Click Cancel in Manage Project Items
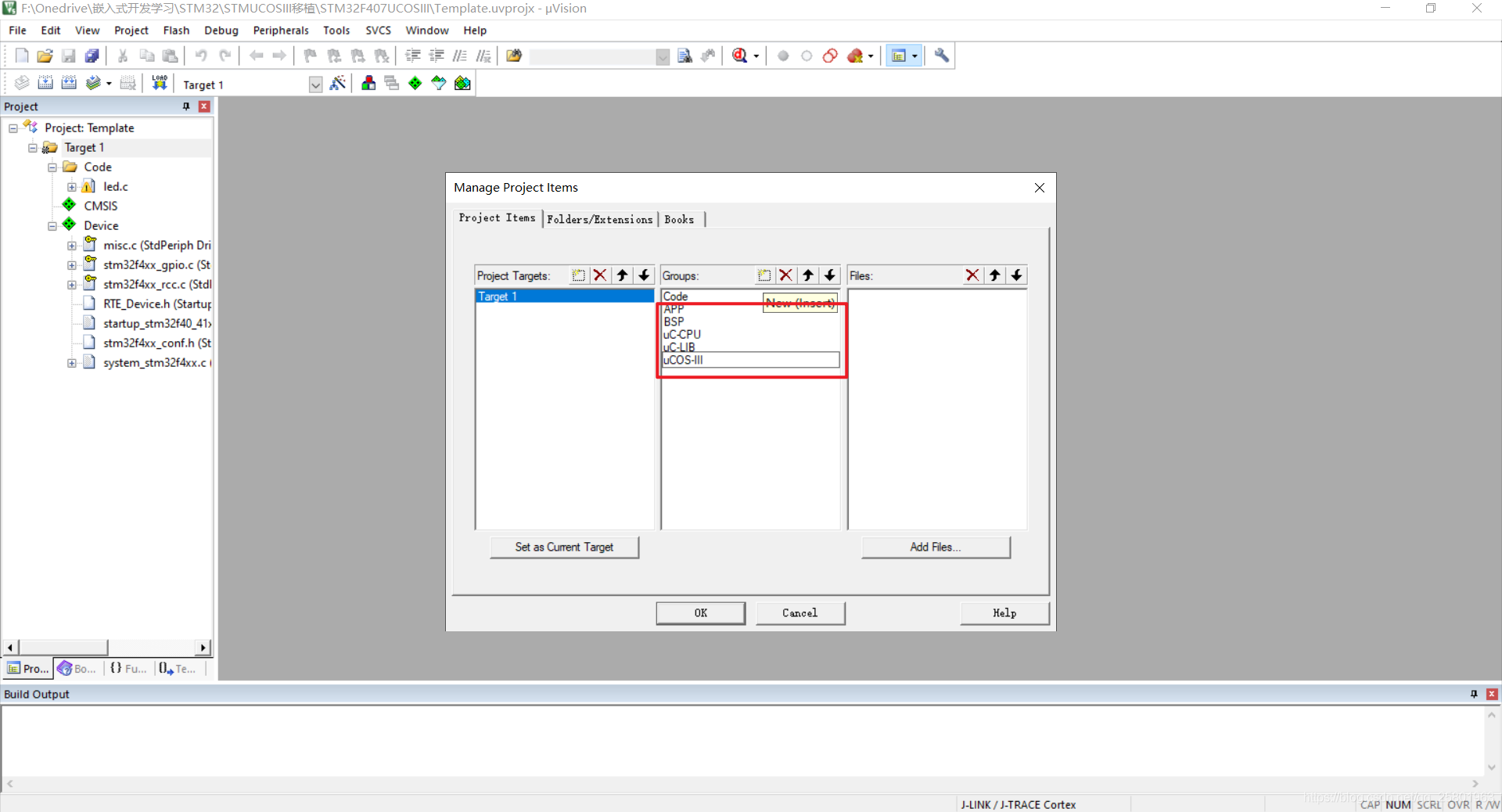1502x812 pixels. [x=800, y=613]
